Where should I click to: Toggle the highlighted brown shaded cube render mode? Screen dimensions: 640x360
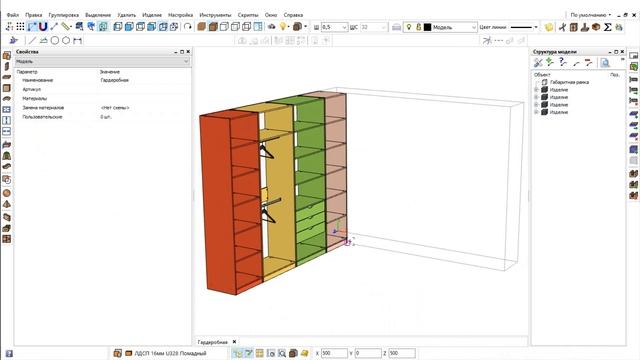[213, 27]
